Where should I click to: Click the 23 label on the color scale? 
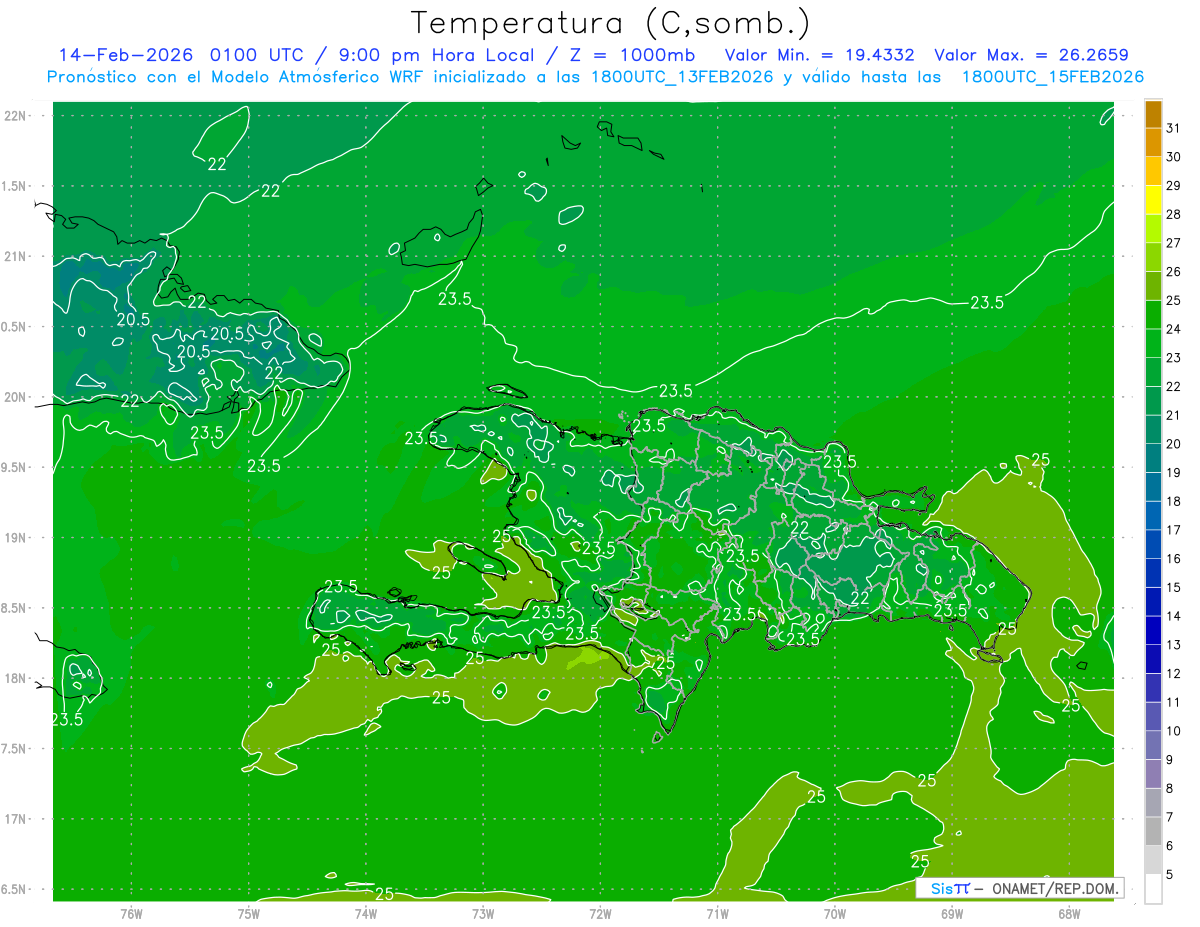point(1174,358)
